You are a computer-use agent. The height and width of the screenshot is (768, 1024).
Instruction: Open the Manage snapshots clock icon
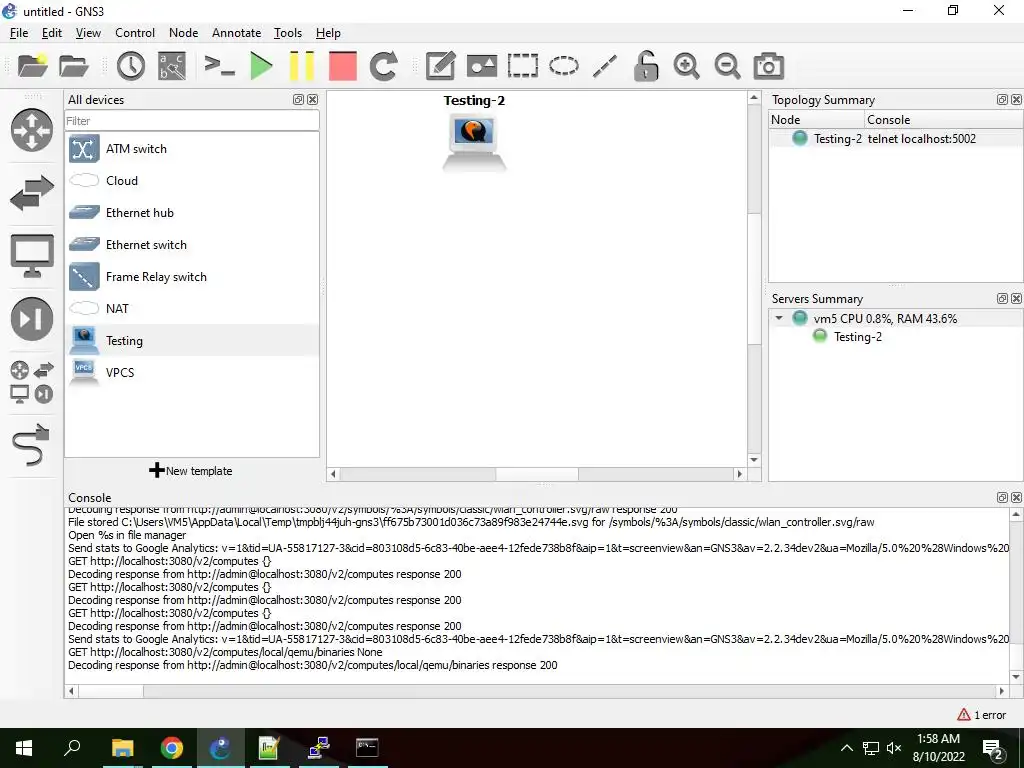[131, 66]
